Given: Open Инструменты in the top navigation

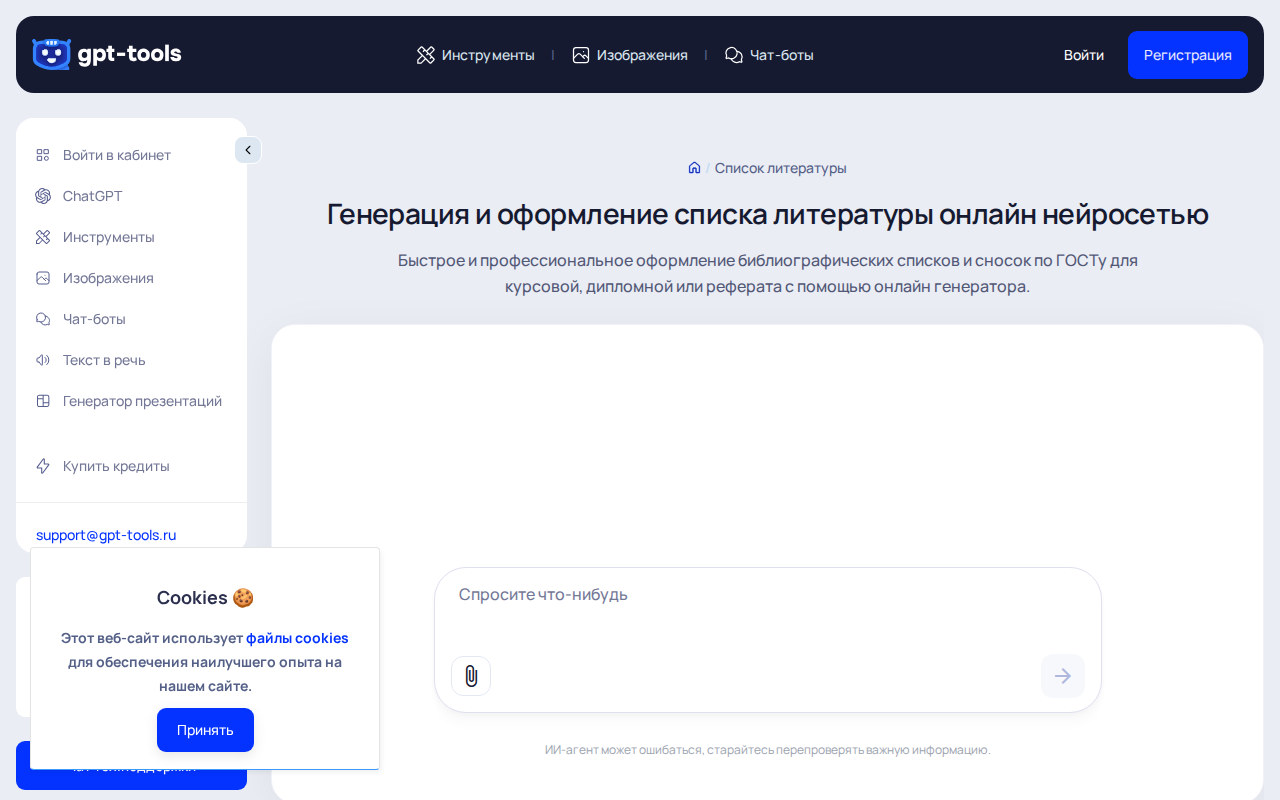Looking at the screenshot, I should click(x=476, y=55).
